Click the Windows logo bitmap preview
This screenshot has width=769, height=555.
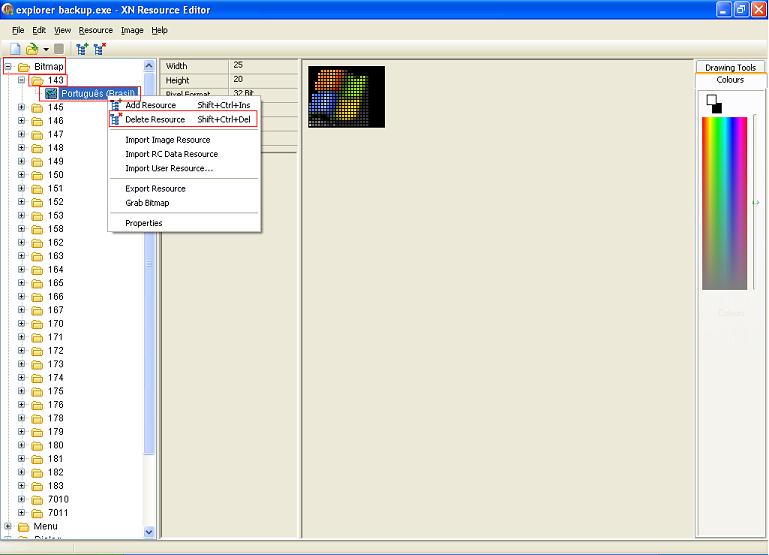pyautogui.click(x=346, y=97)
